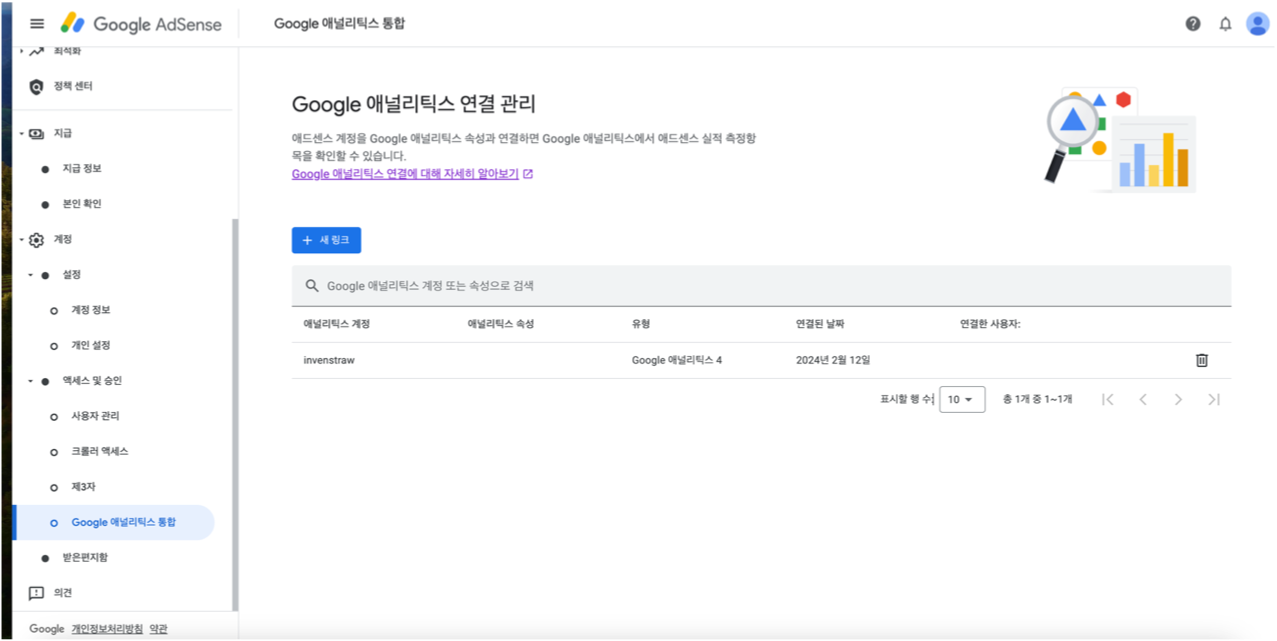Open Google 애널리틱스 연결에 대해 자세히 알아보기 link
The height and width of the screenshot is (641, 1277).
[x=405, y=174]
